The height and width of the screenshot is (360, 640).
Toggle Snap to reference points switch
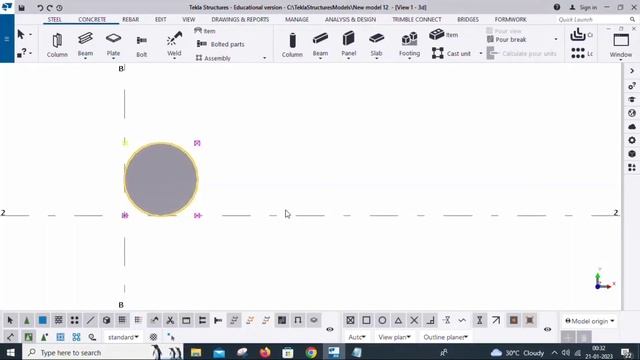(350, 320)
